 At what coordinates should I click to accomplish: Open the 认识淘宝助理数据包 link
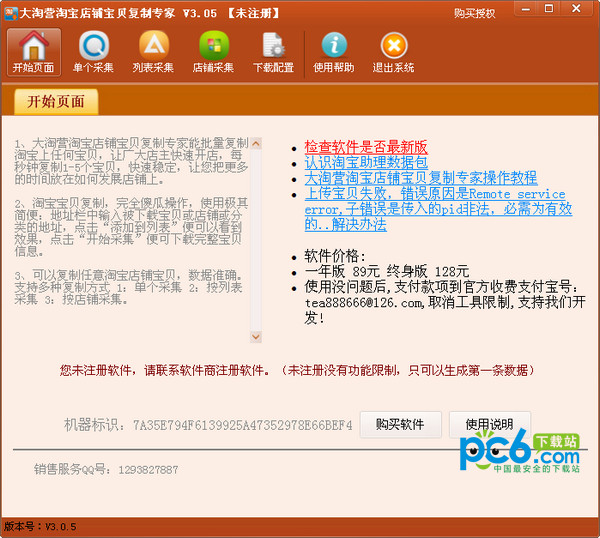366,162
